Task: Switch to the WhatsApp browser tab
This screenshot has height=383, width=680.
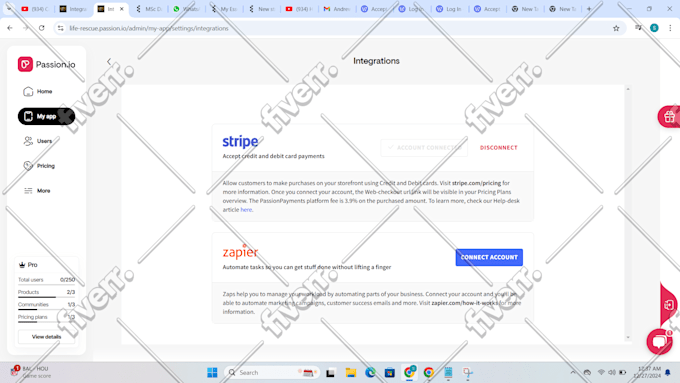Action: [x=186, y=9]
